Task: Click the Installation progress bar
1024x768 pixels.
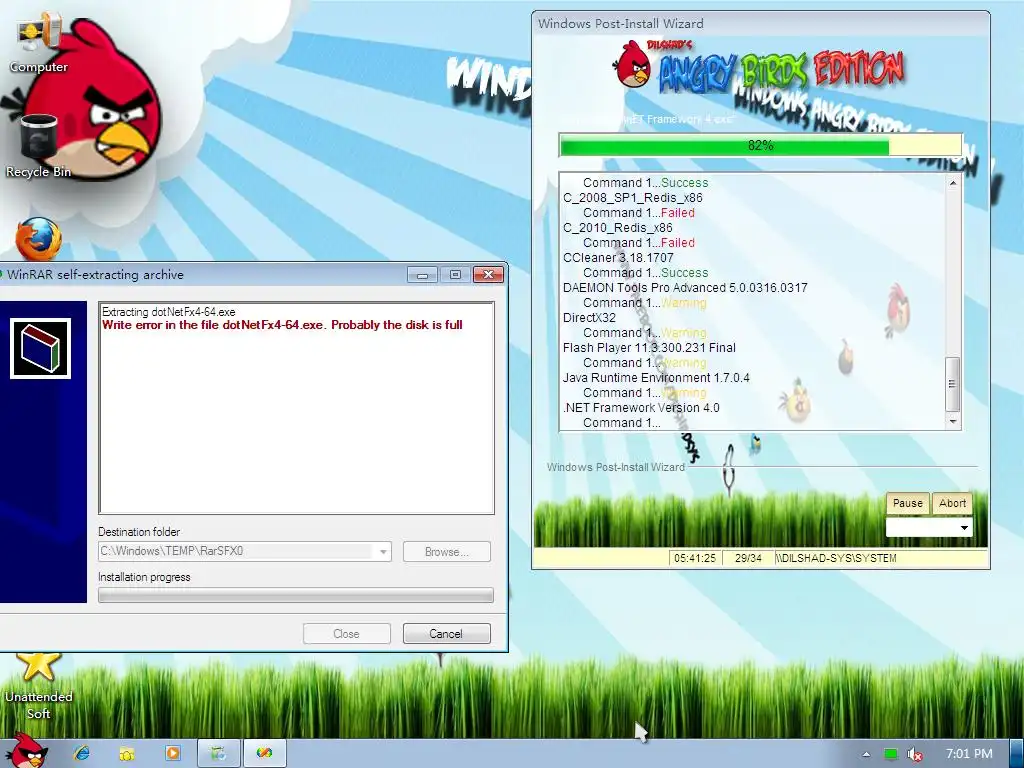Action: [296, 594]
